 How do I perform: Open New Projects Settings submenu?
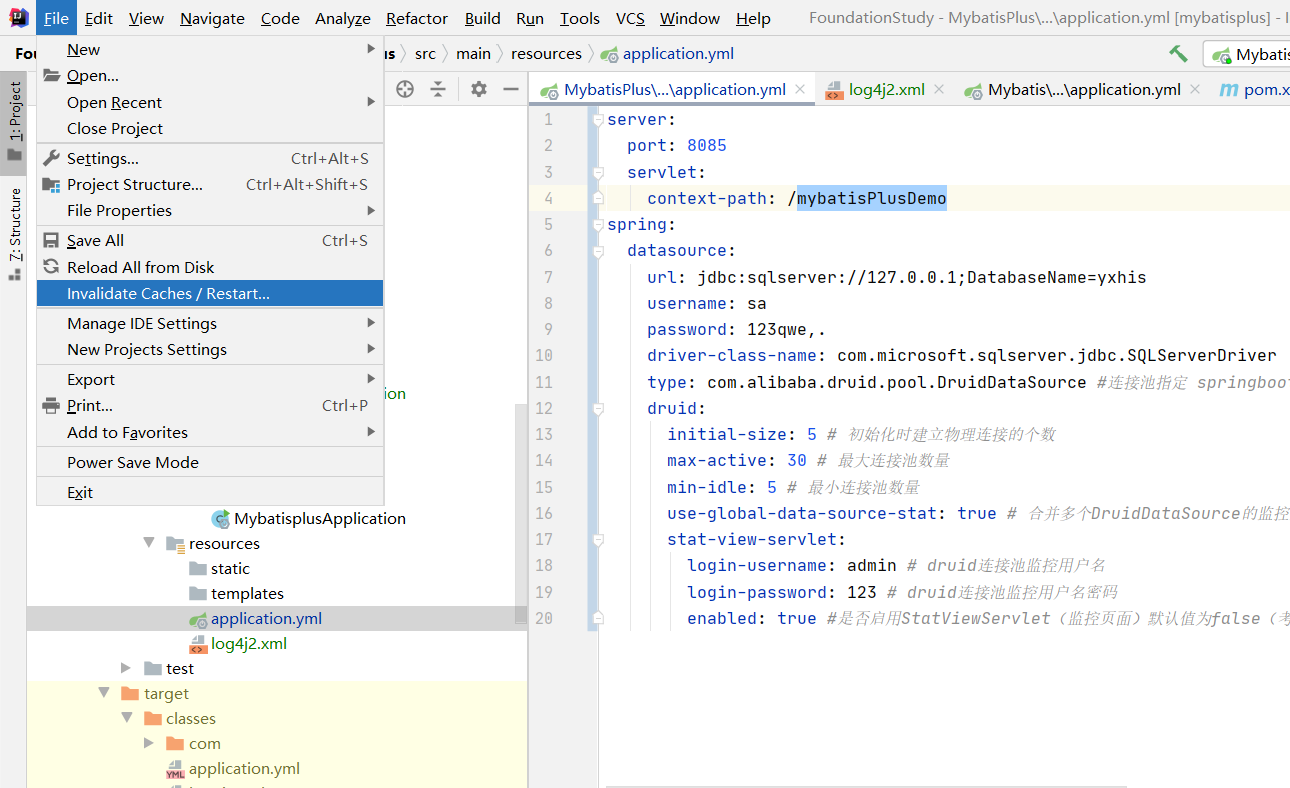[210, 349]
